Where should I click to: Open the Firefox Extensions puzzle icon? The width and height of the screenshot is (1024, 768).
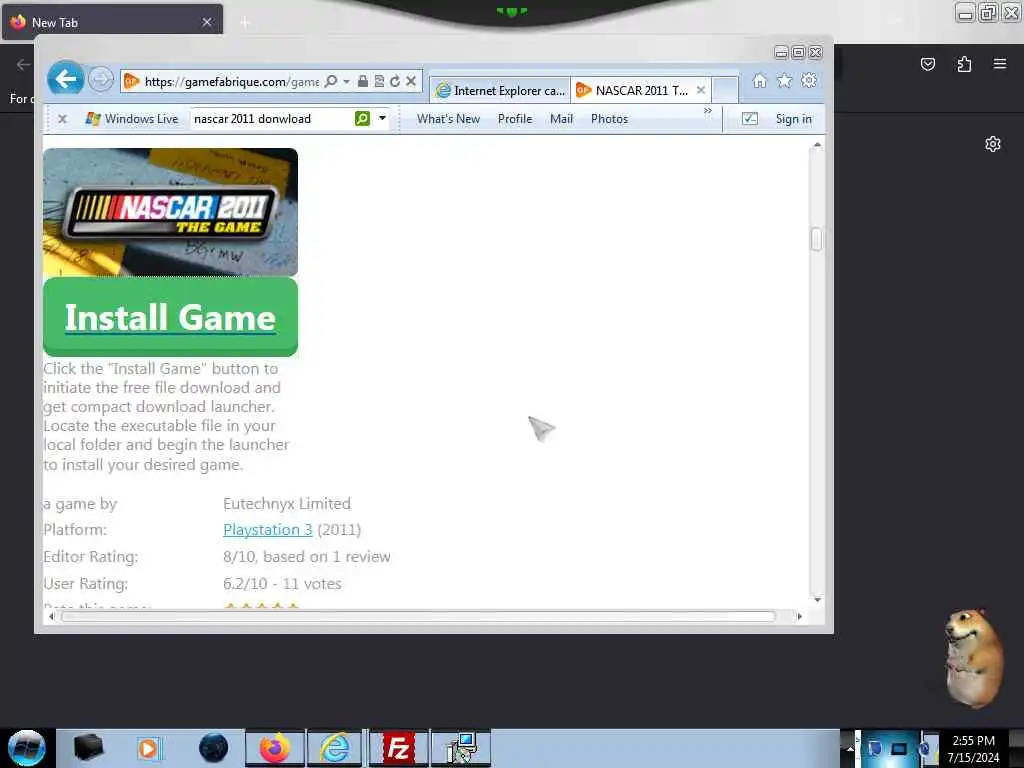tap(964, 64)
